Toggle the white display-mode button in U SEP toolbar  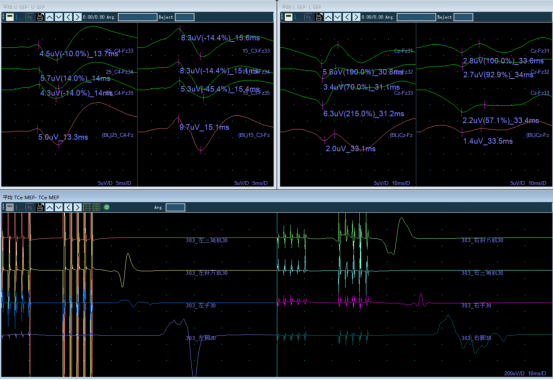pos(10,17)
